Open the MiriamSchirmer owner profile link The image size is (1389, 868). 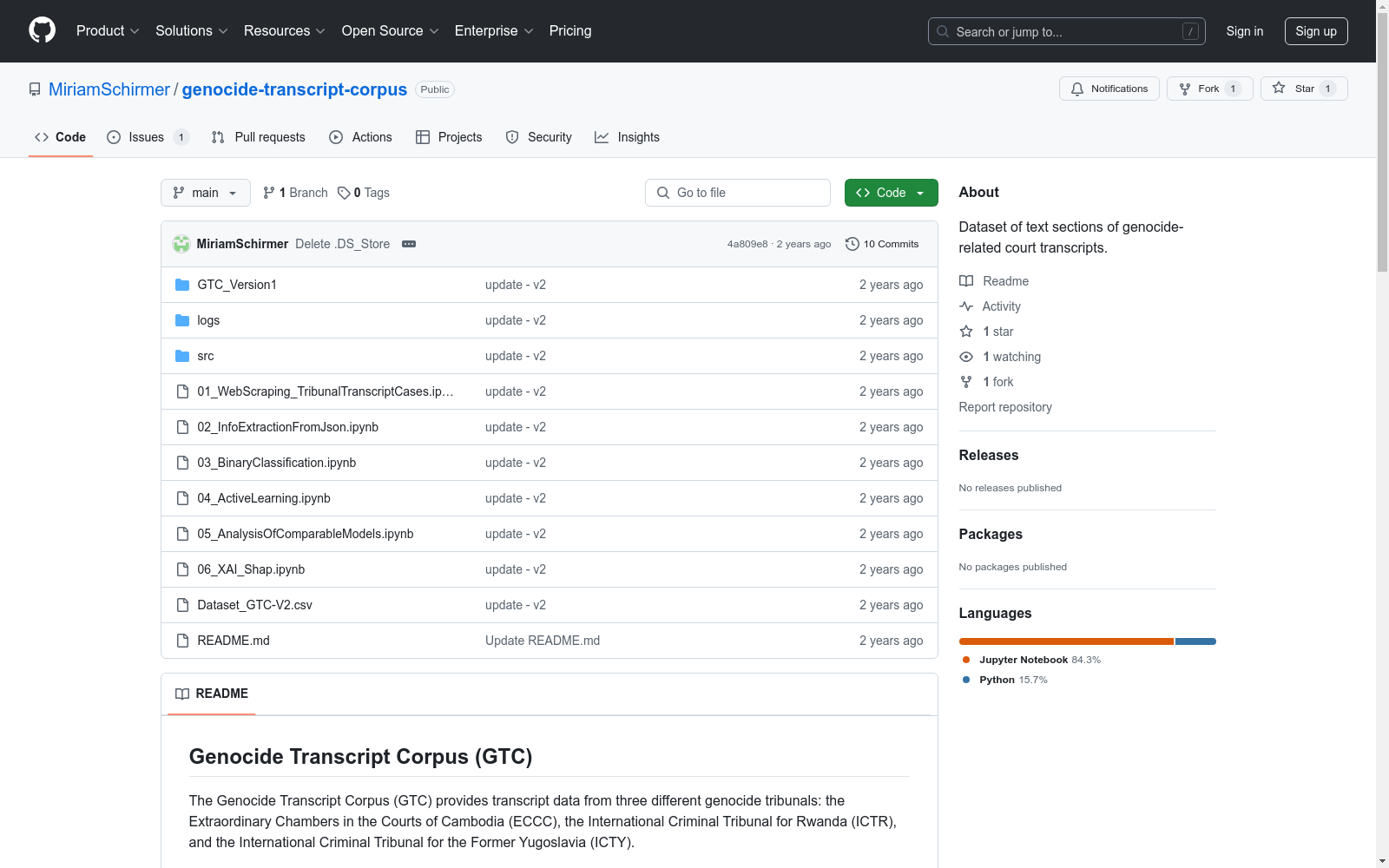pyautogui.click(x=109, y=89)
